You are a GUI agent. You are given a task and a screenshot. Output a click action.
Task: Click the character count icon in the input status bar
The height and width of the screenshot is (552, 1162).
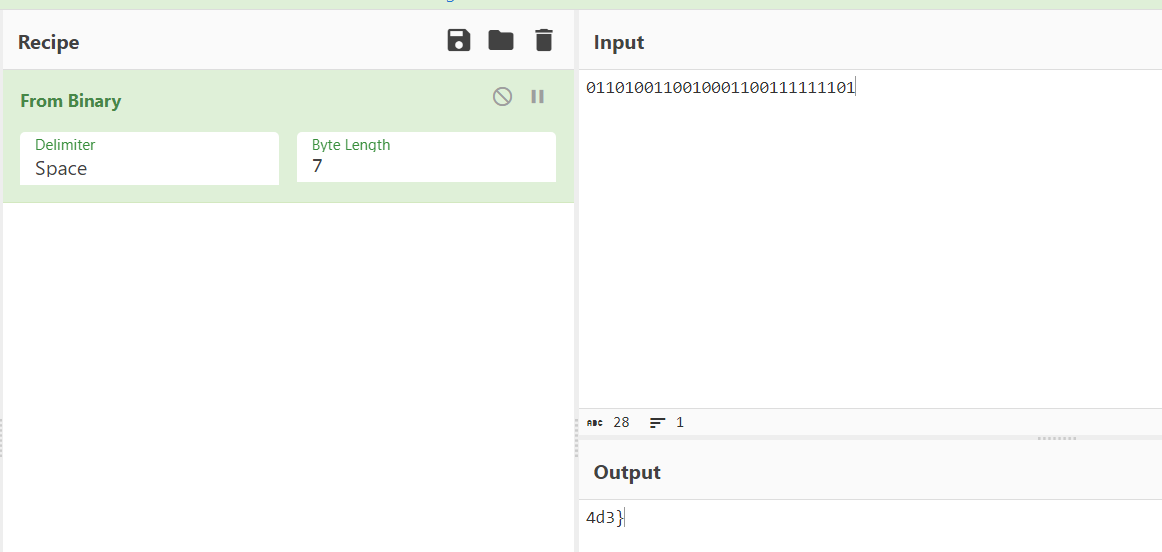pos(595,423)
